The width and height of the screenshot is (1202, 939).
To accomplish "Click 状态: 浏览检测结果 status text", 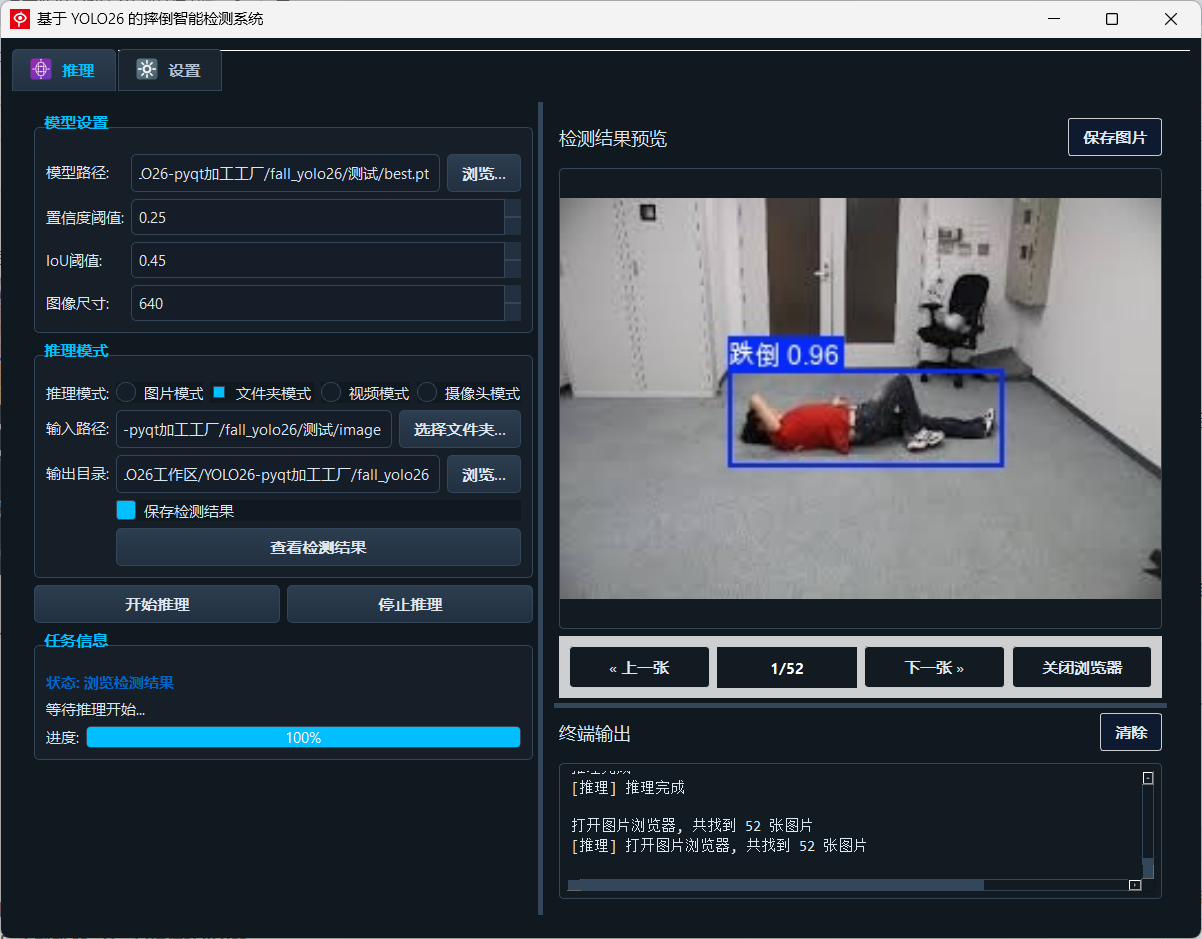I will coord(110,683).
